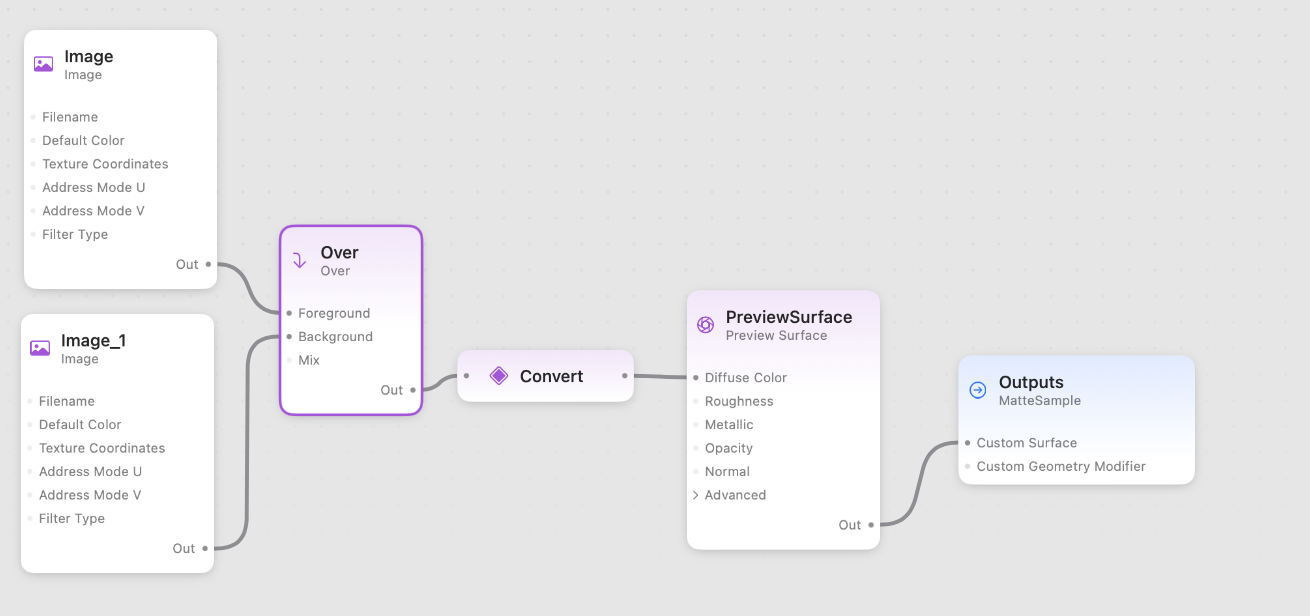This screenshot has width=1310, height=616.
Task: Click Diffuse Color input on PreviewSurface
Action: tap(696, 378)
